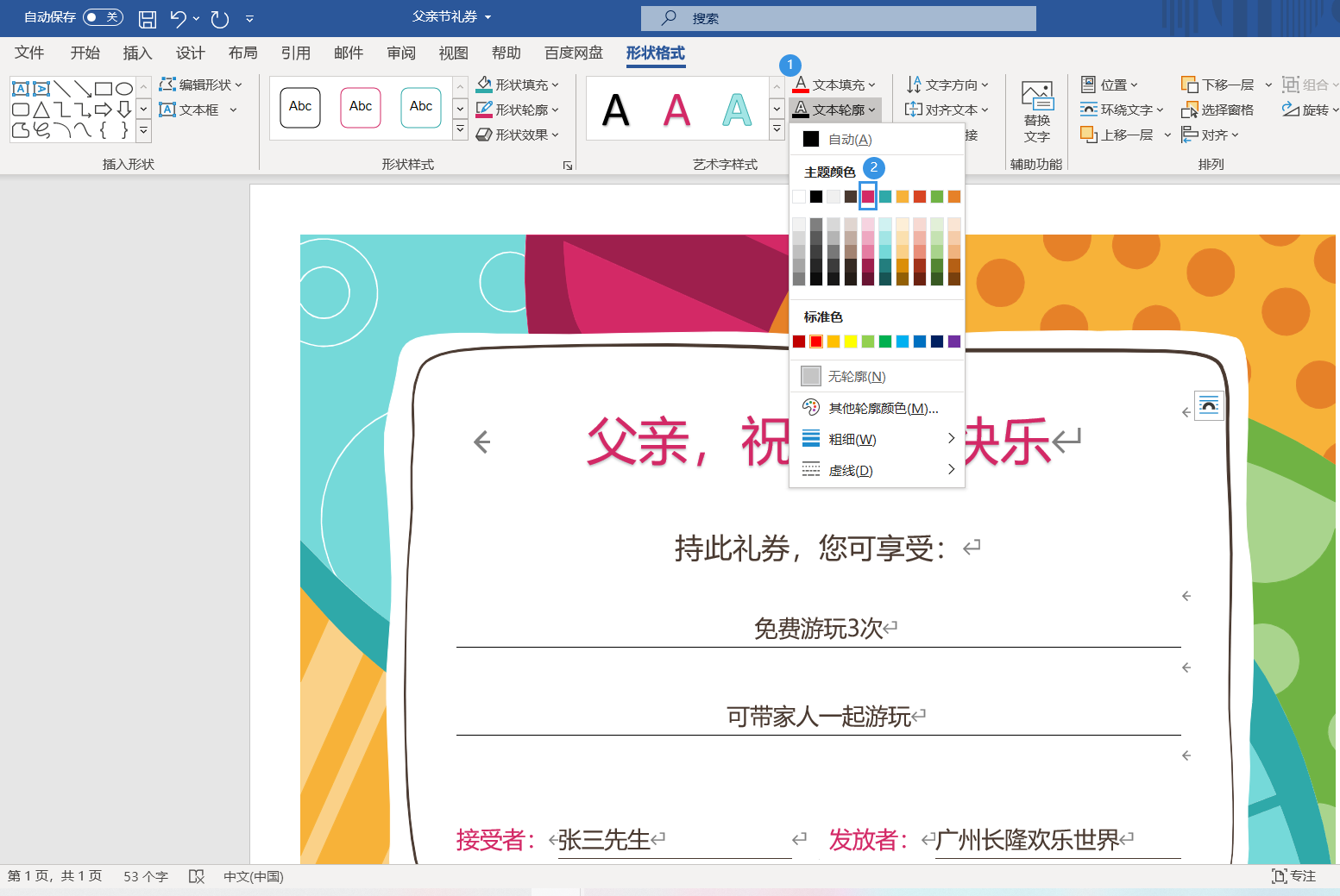Switch to 开始 (Home) tab
The image size is (1340, 896).
point(85,53)
